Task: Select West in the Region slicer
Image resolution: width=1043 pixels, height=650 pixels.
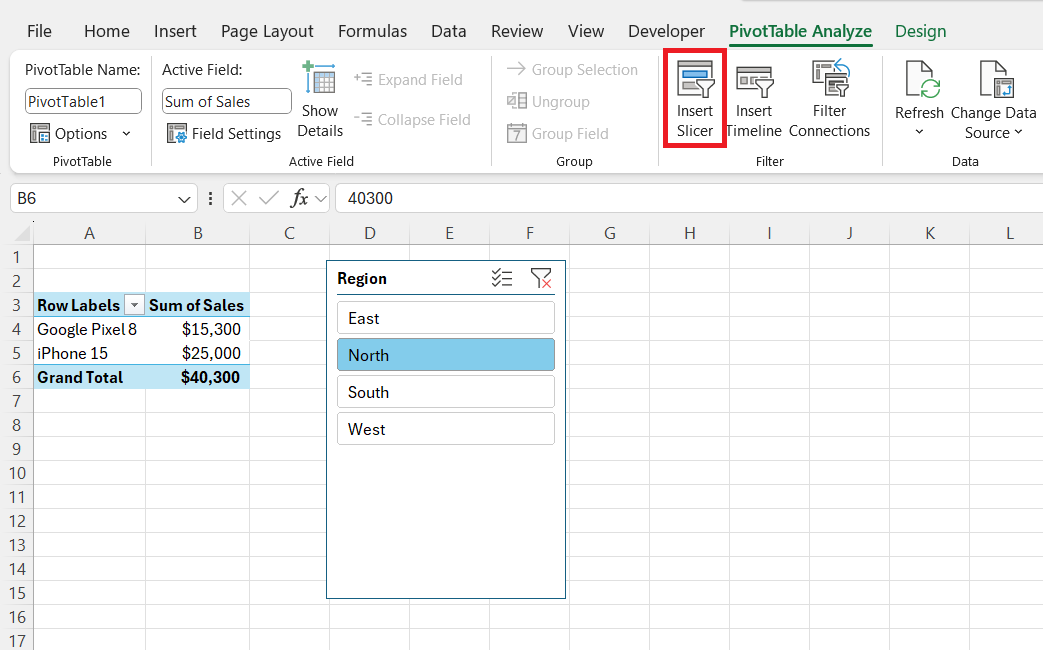Action: pos(446,429)
